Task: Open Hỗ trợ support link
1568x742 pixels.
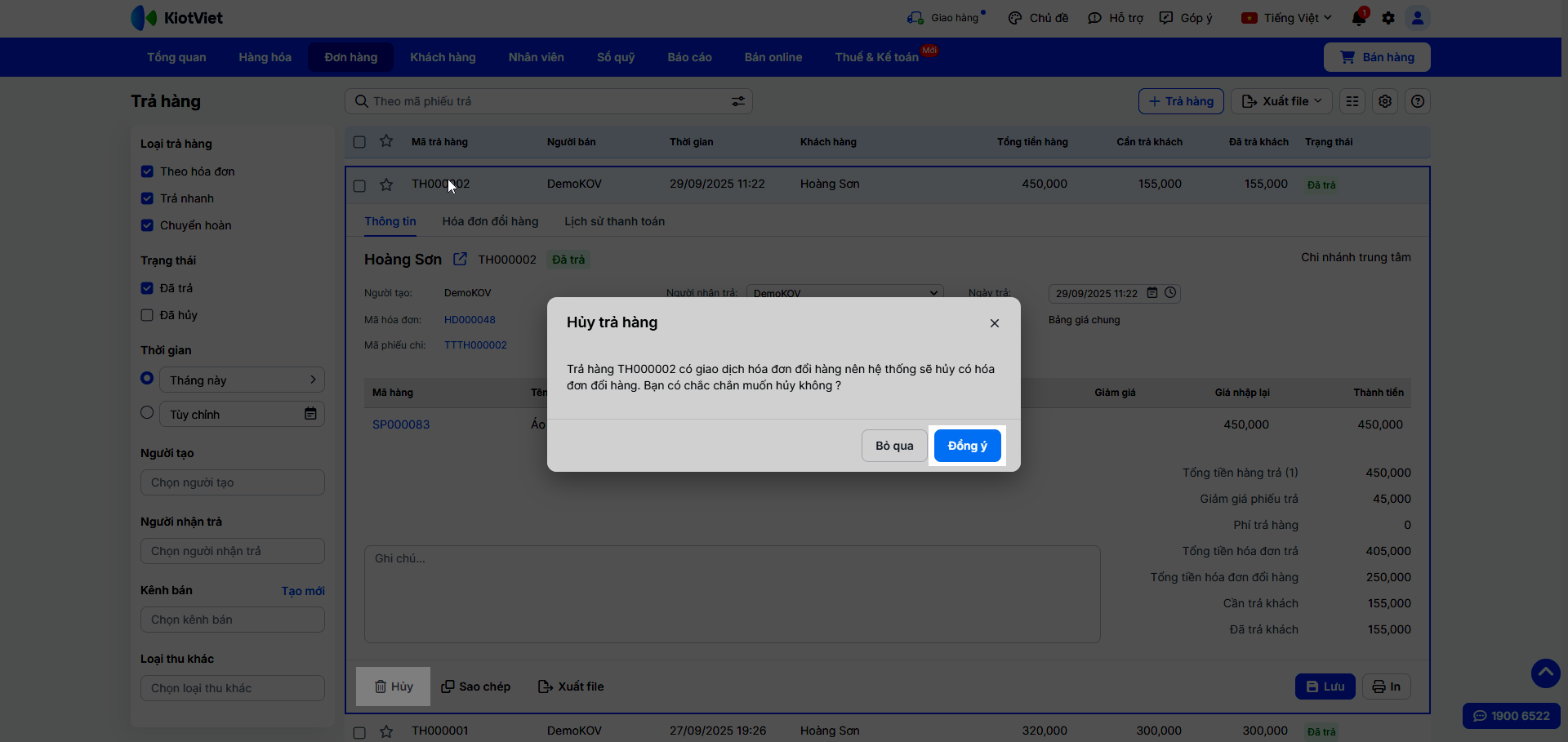Action: coord(1116,18)
